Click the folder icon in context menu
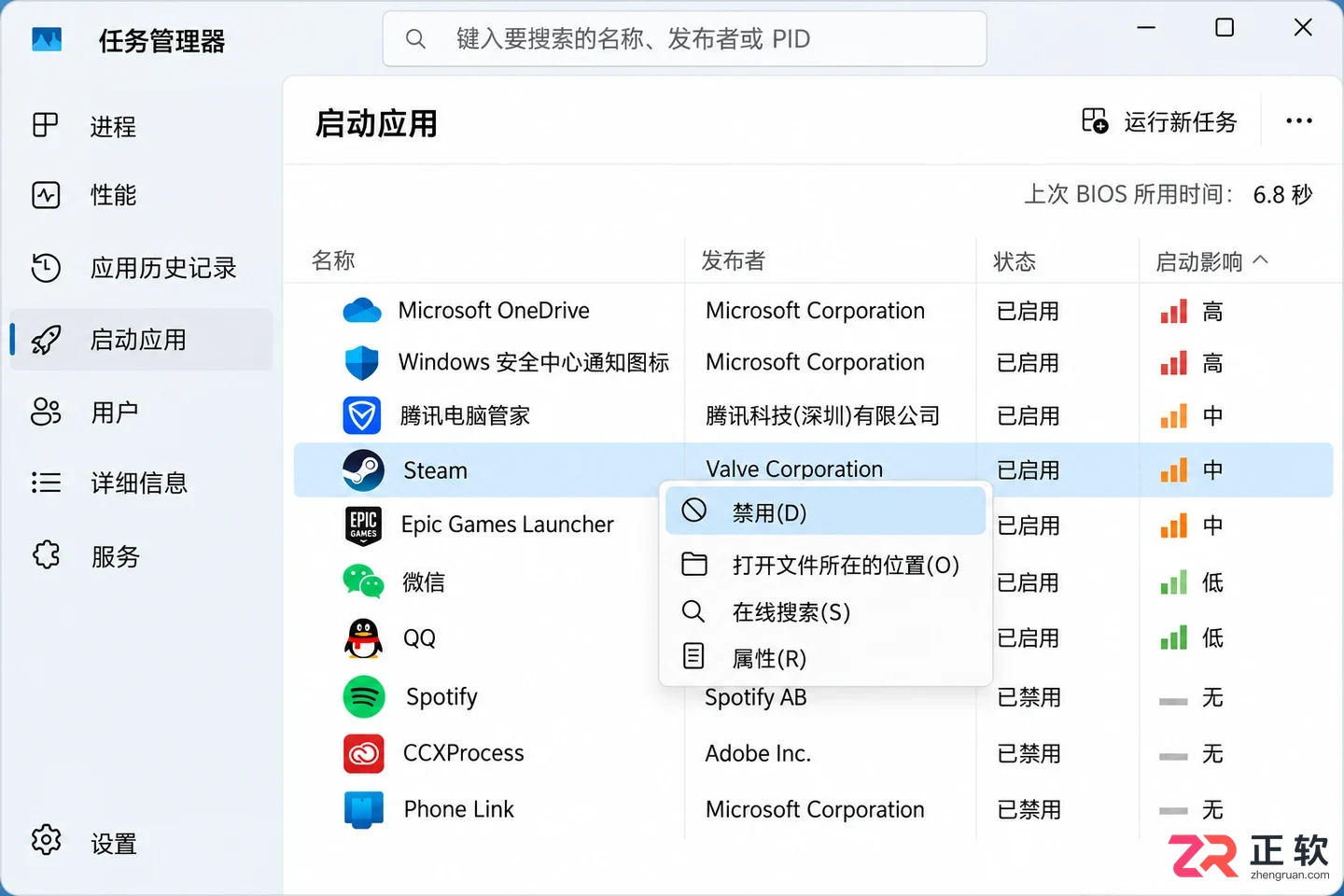 694,564
